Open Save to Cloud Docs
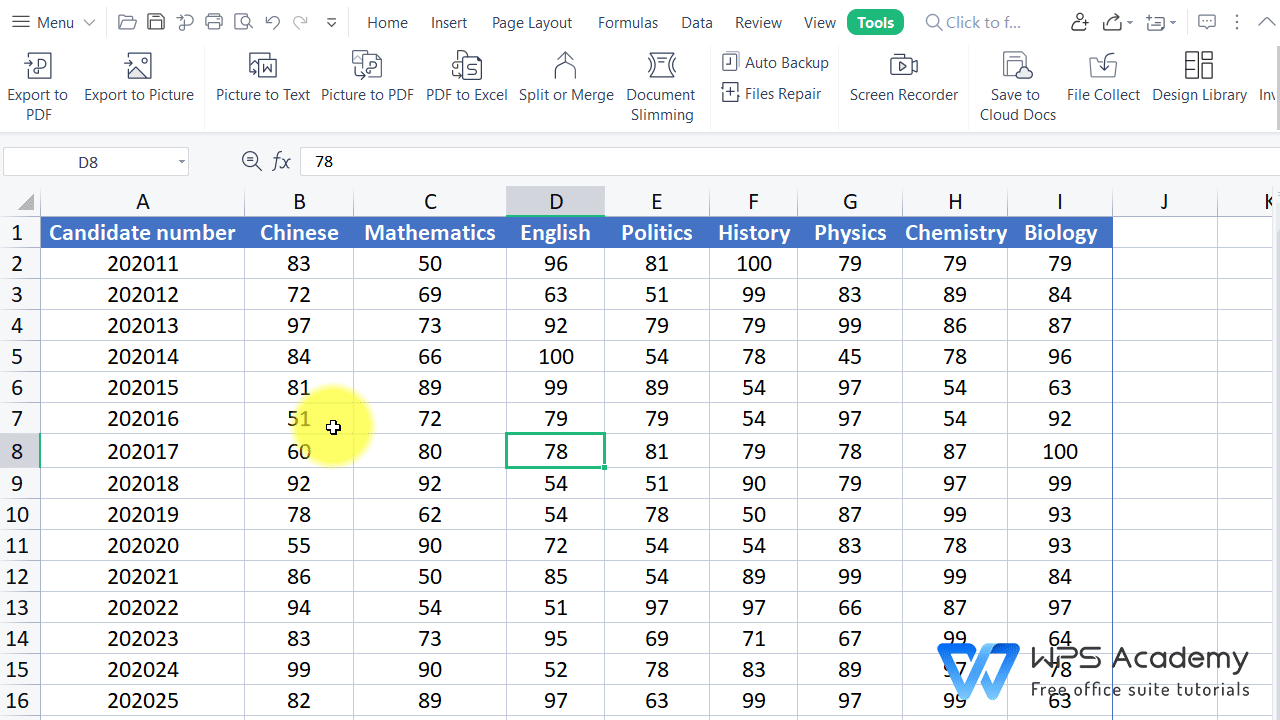This screenshot has width=1280, height=720. 1016,85
